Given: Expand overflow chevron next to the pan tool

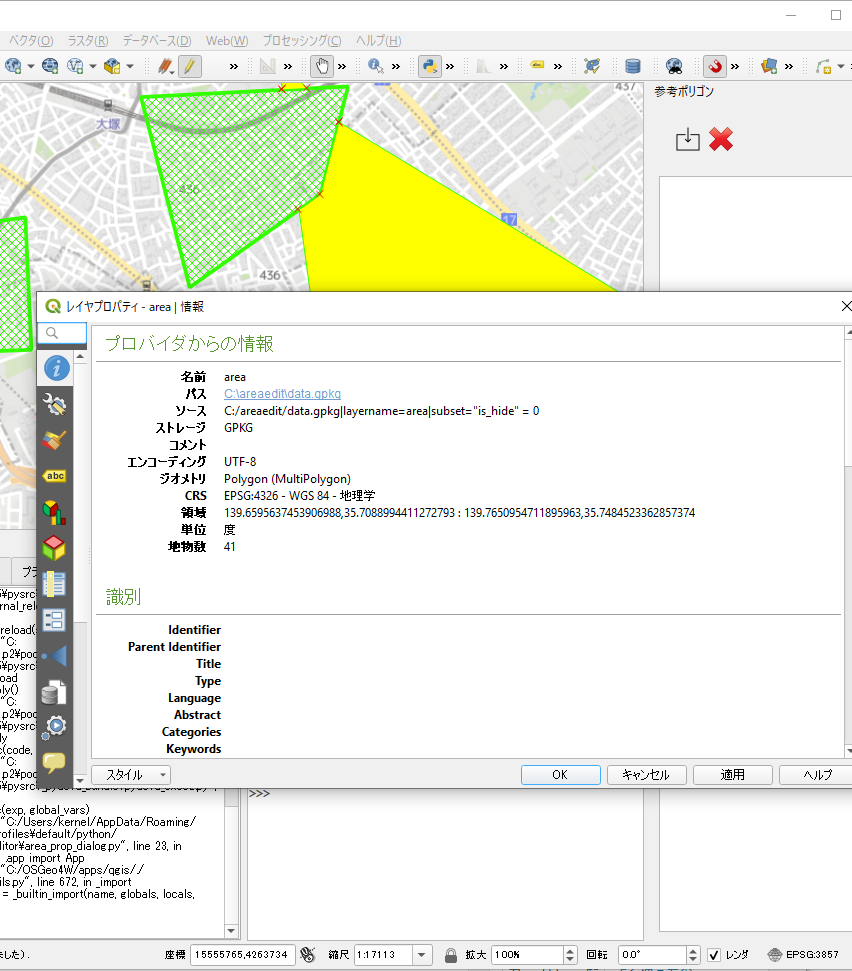Looking at the screenshot, I should [342, 66].
